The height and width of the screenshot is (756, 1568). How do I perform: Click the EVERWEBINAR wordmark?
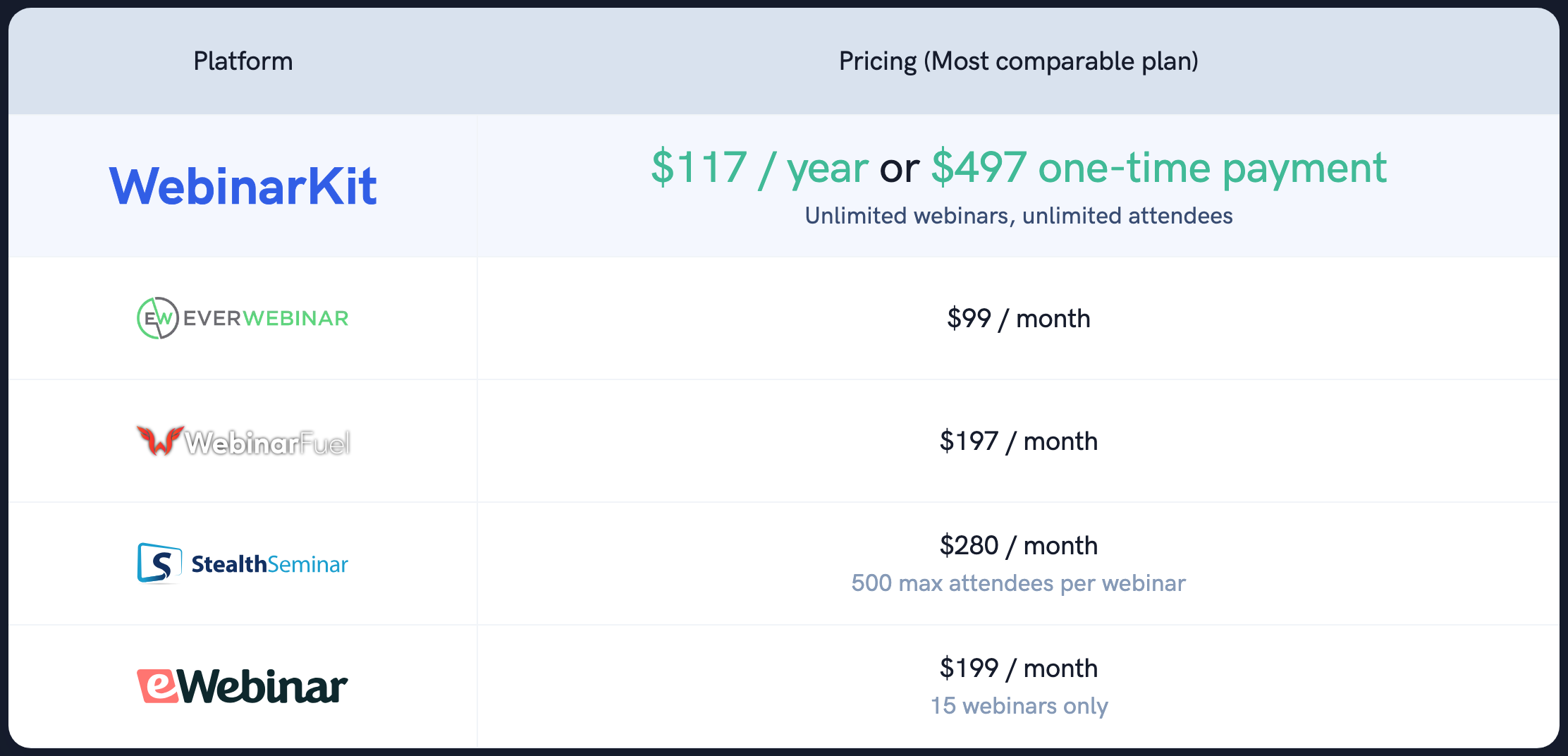(266, 319)
